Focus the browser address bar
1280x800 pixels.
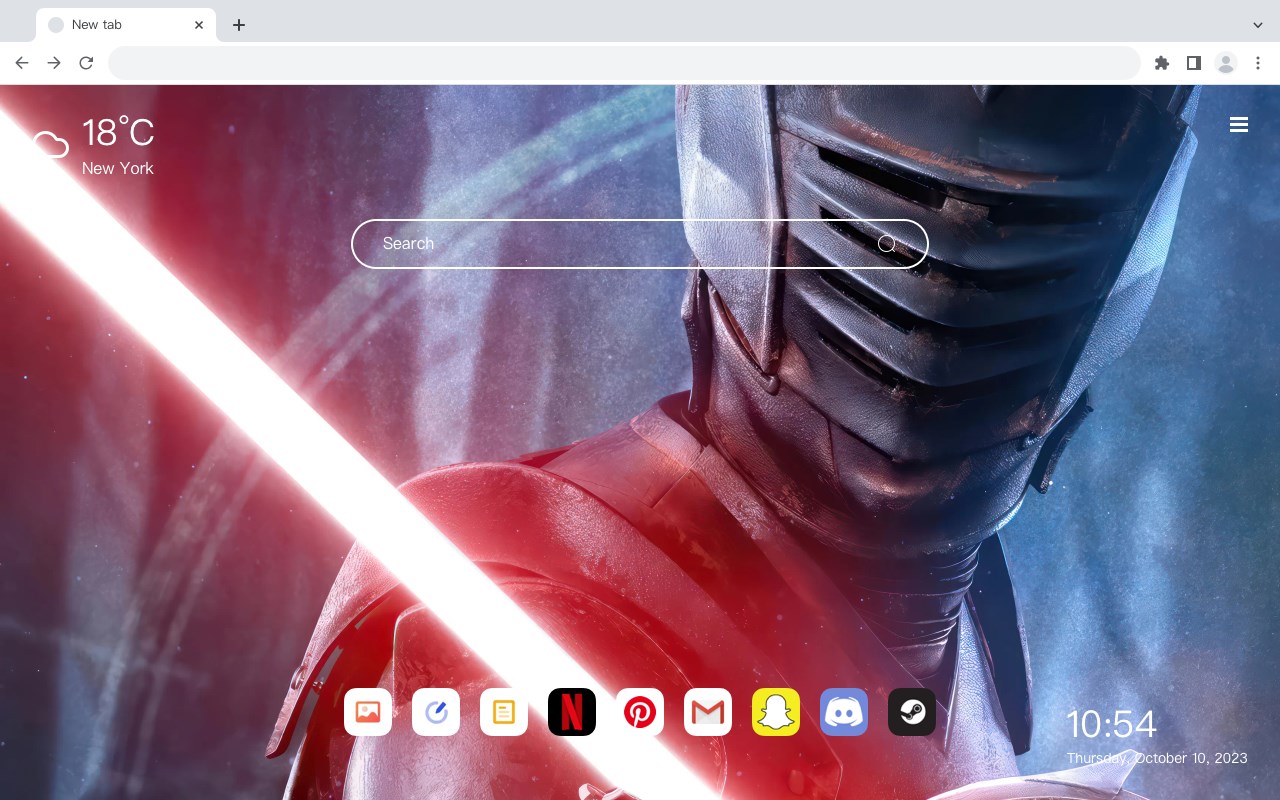pyautogui.click(x=624, y=63)
